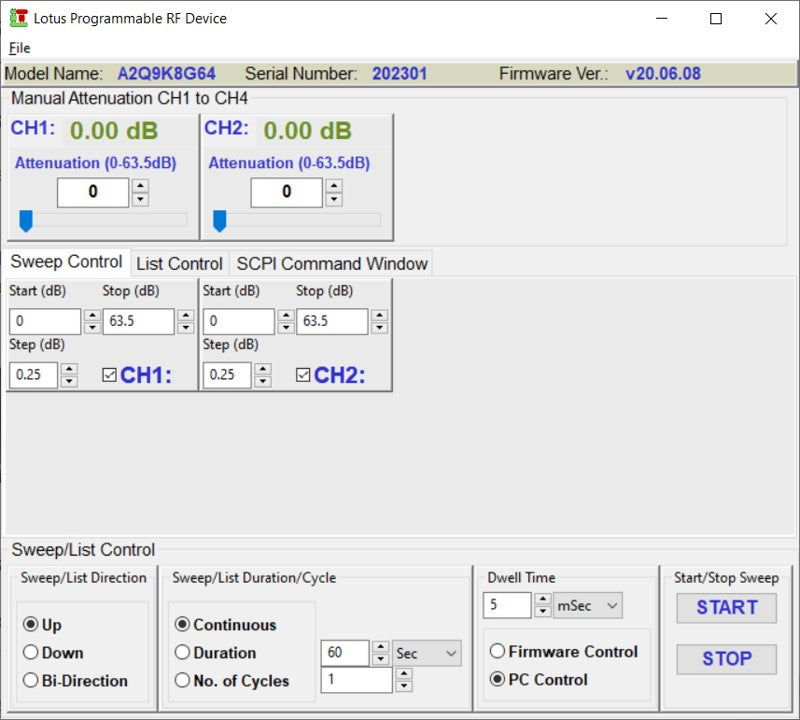Image resolution: width=800 pixels, height=720 pixels.
Task: Select the Bi-Direction sweep radio button
Action: (x=30, y=681)
